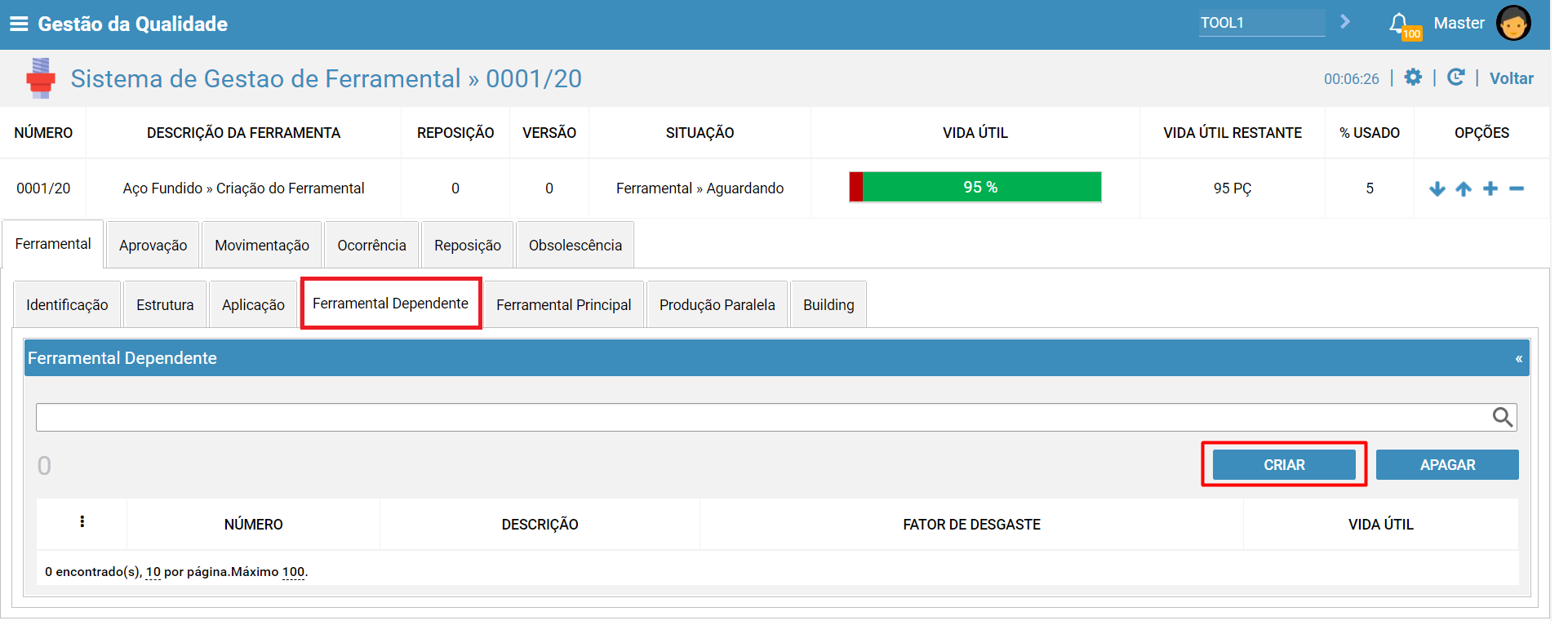This screenshot has width=1568, height=625.
Task: Open the Ferramental Principal sub-tab
Action: point(564,305)
